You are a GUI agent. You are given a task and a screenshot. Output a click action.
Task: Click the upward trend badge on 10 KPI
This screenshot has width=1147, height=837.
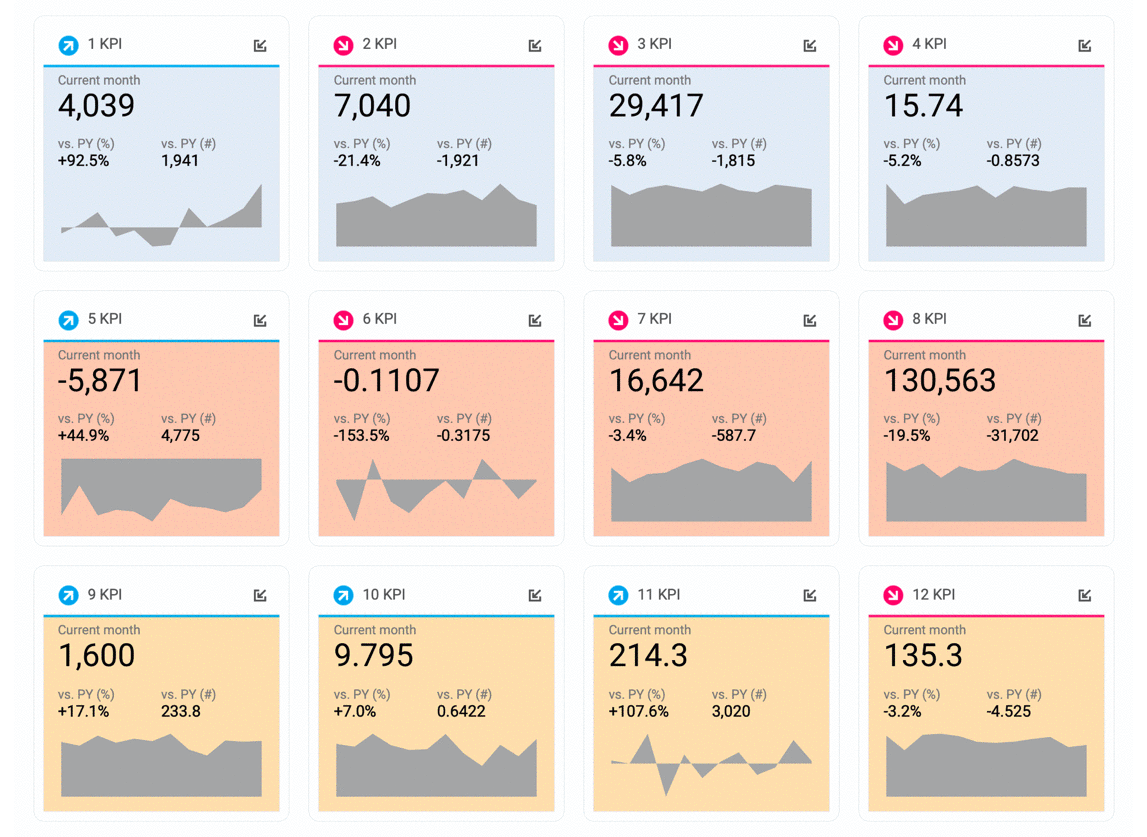[x=344, y=594]
